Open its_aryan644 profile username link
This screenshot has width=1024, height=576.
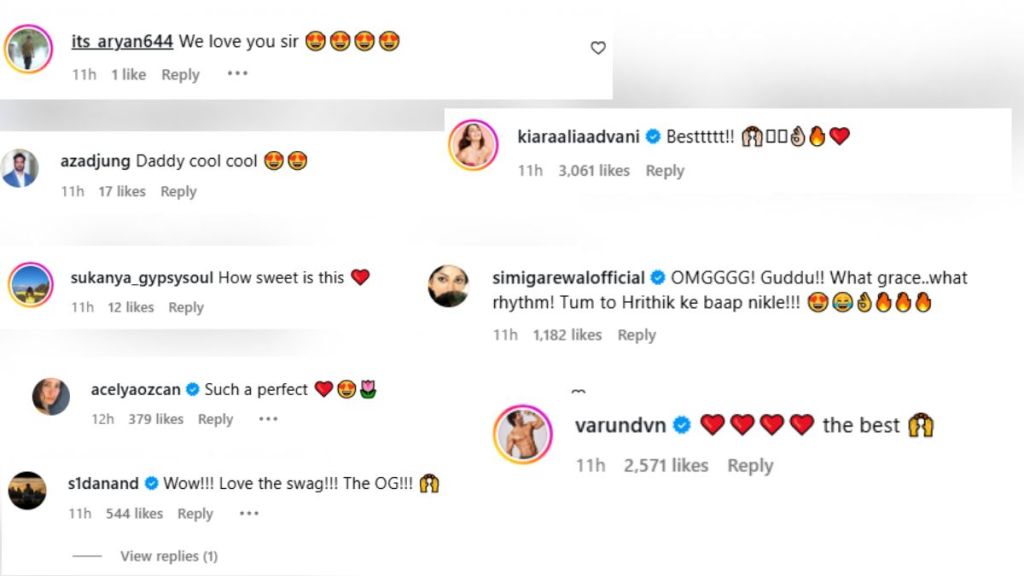point(122,42)
